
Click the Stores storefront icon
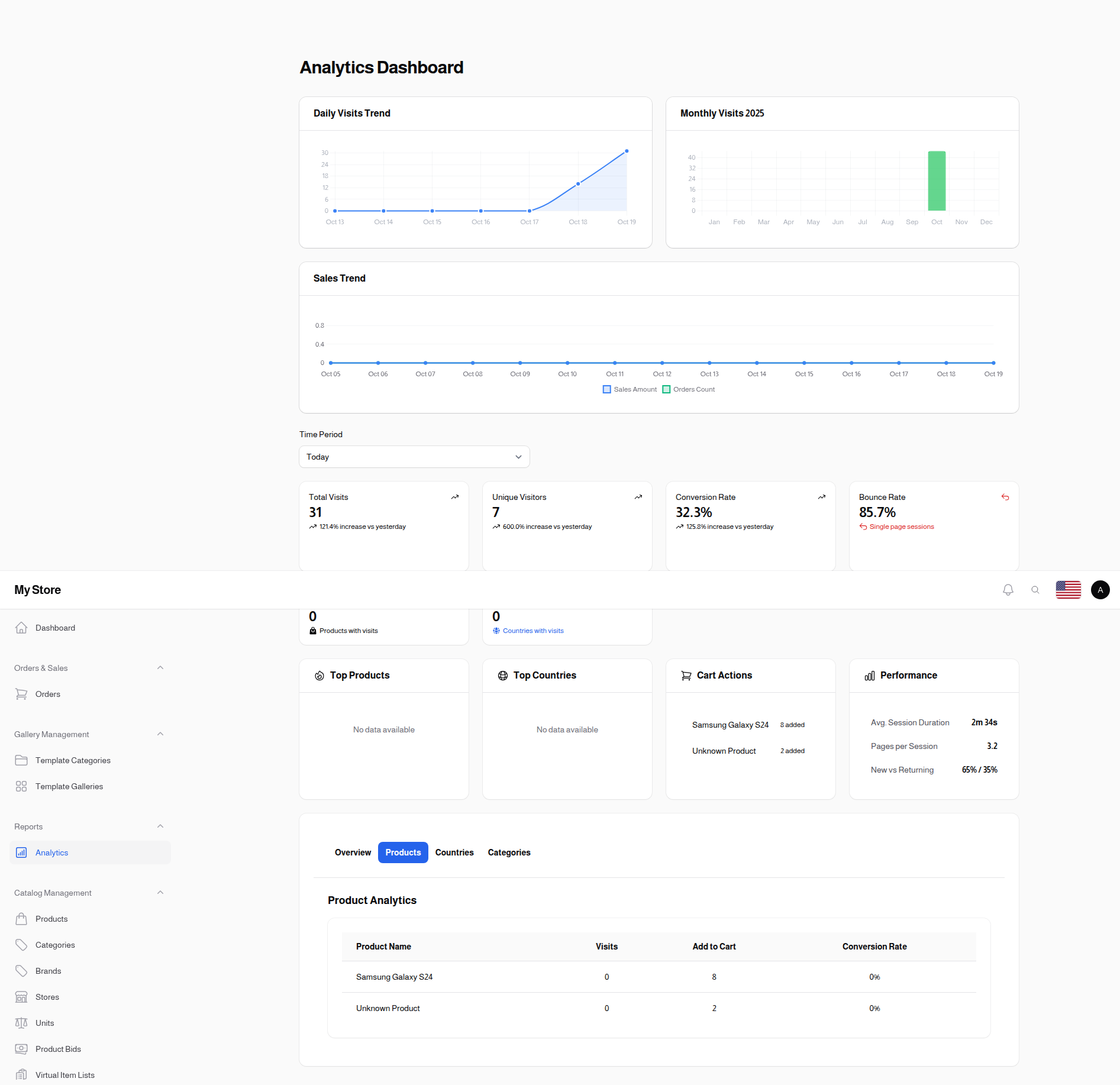pyautogui.click(x=21, y=996)
